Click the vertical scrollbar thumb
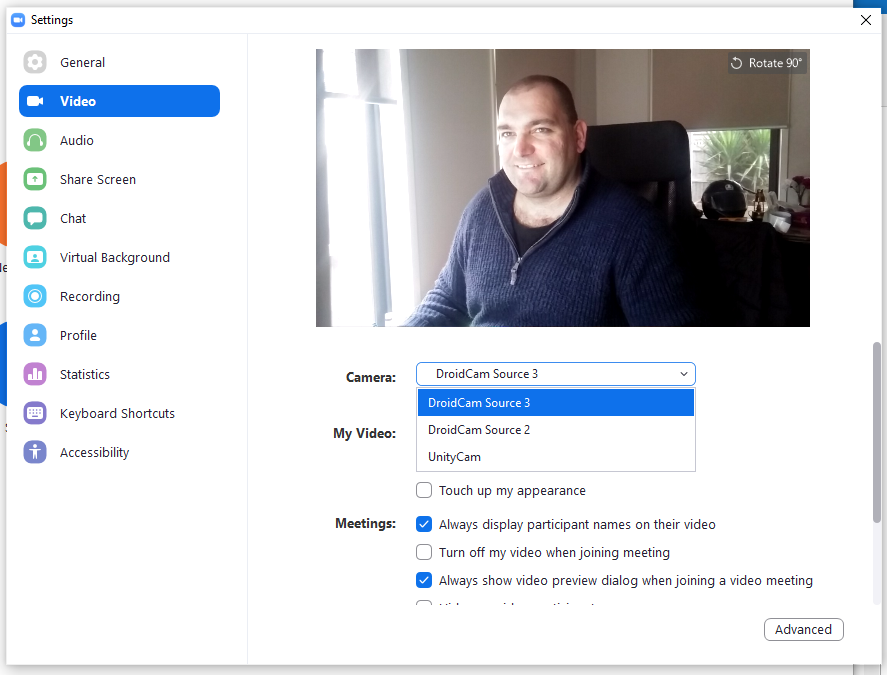 pos(877,432)
